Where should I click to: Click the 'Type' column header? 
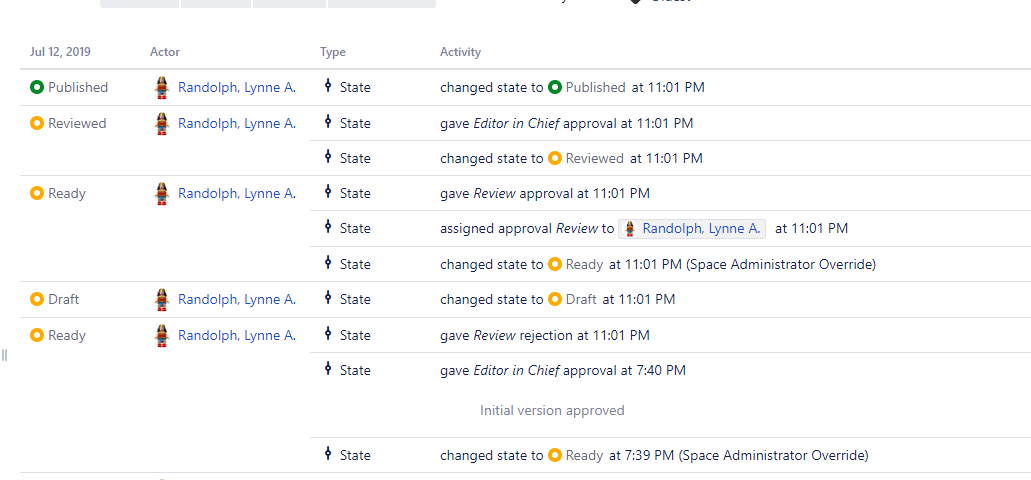pos(333,52)
